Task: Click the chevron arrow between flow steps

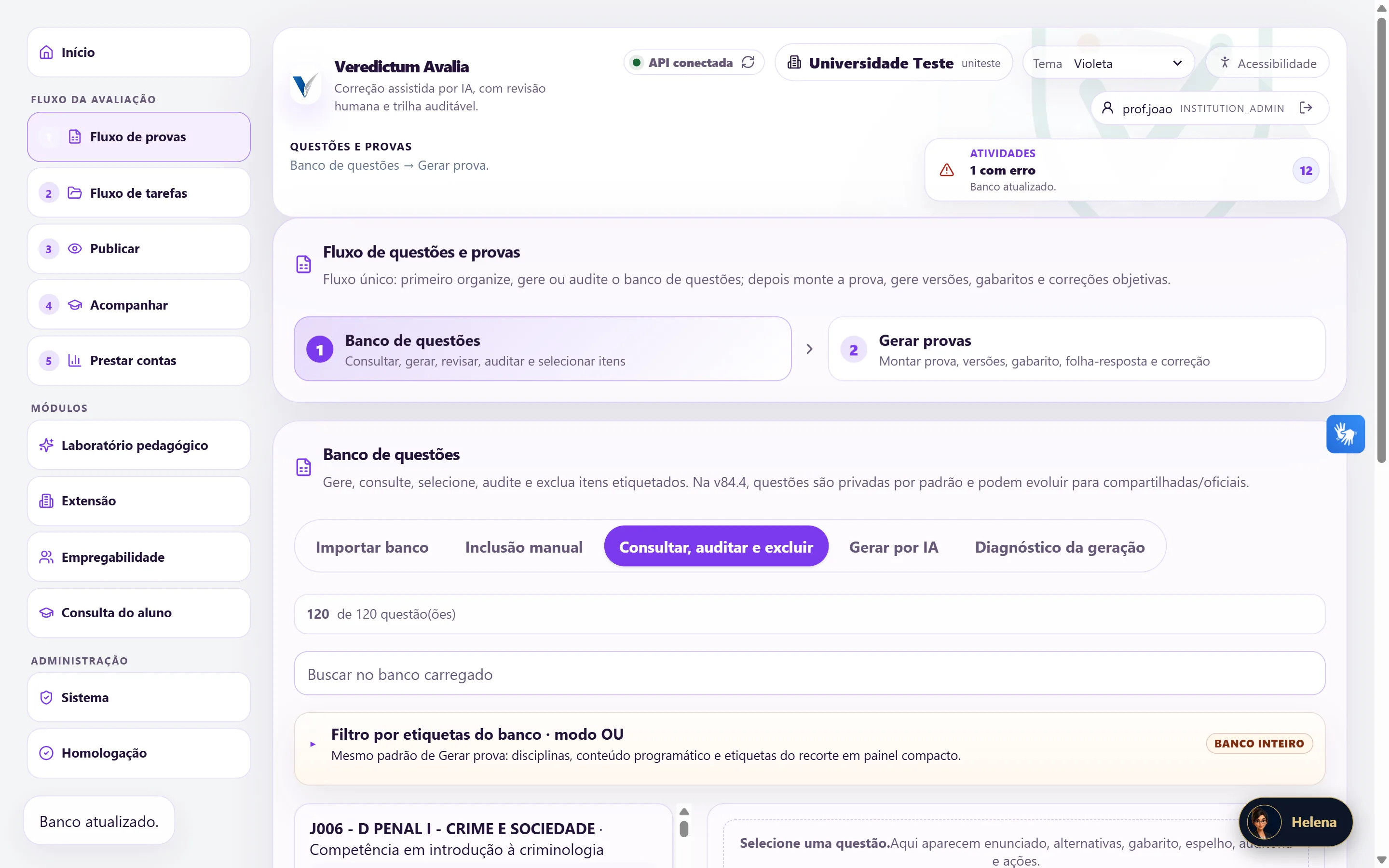Action: tap(809, 349)
